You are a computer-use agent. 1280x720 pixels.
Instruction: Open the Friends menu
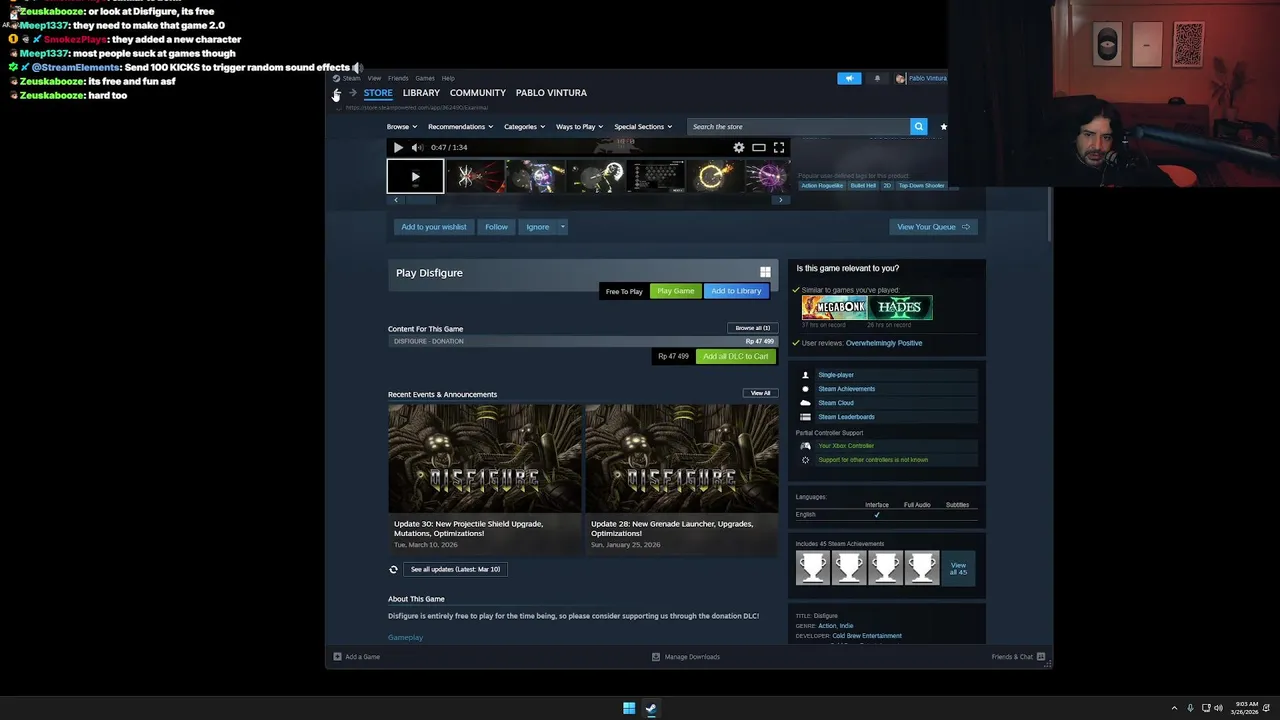coord(398,78)
